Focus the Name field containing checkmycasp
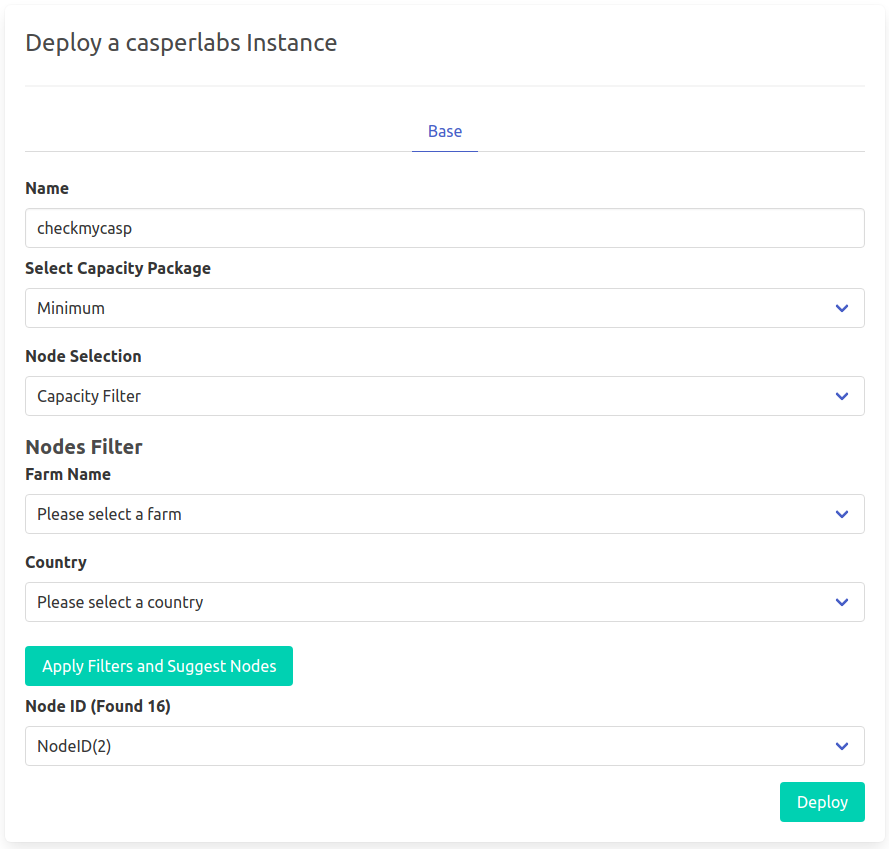 coord(444,228)
